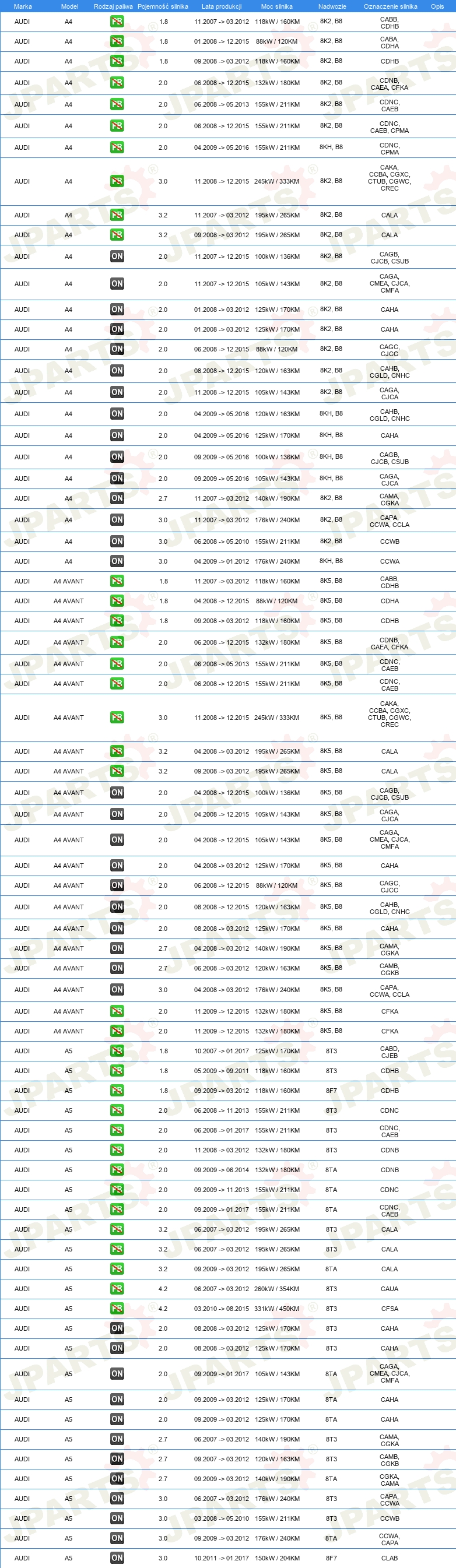Click petrol icon in A4 8K2 132kW / 180KM row
The width and height of the screenshot is (456, 1568).
click(x=117, y=83)
